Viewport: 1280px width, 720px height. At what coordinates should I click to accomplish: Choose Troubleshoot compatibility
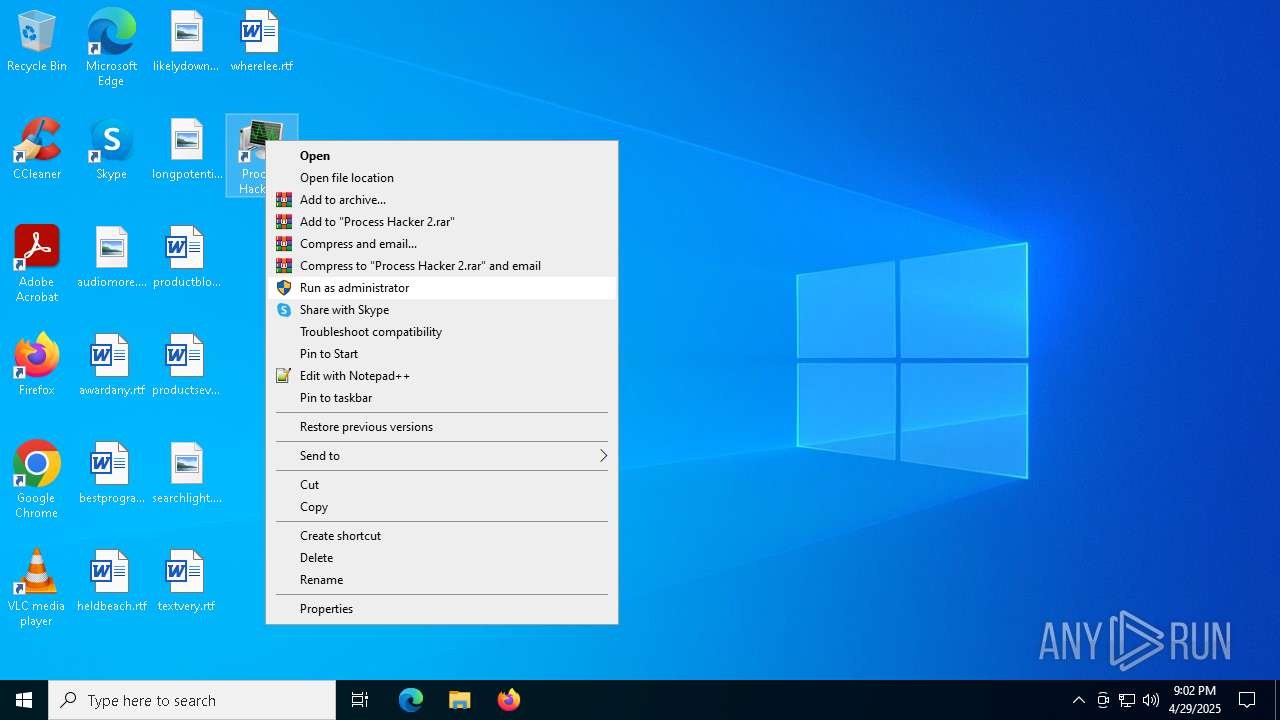click(442, 332)
